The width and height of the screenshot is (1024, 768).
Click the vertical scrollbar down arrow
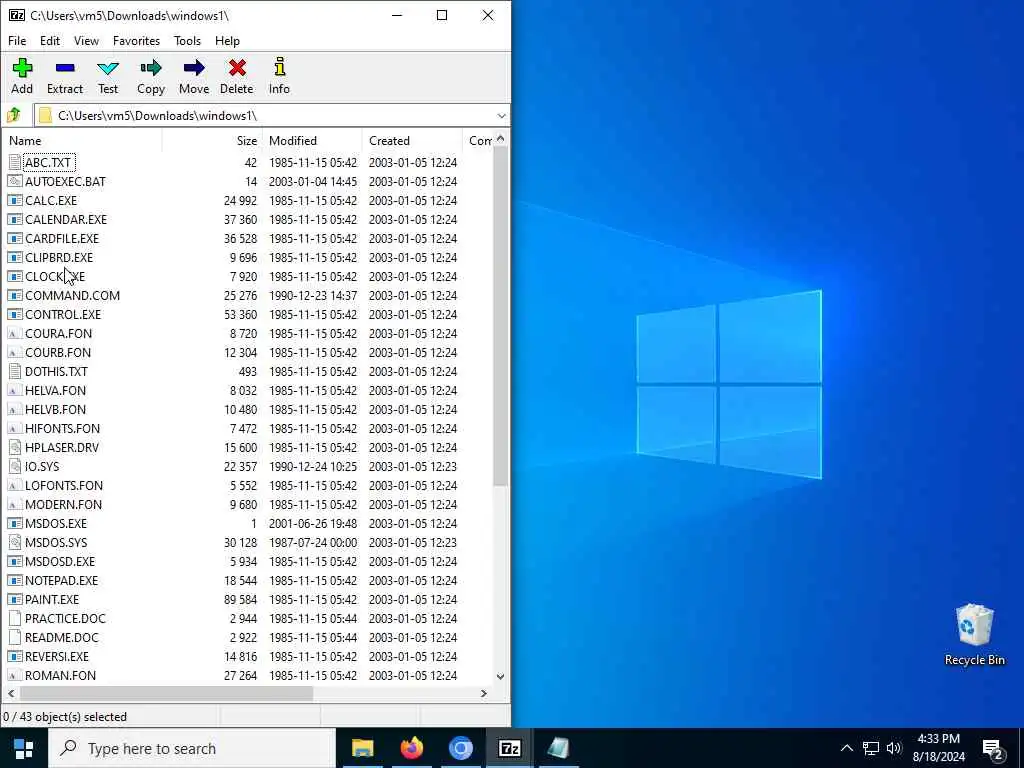pyautogui.click(x=500, y=677)
